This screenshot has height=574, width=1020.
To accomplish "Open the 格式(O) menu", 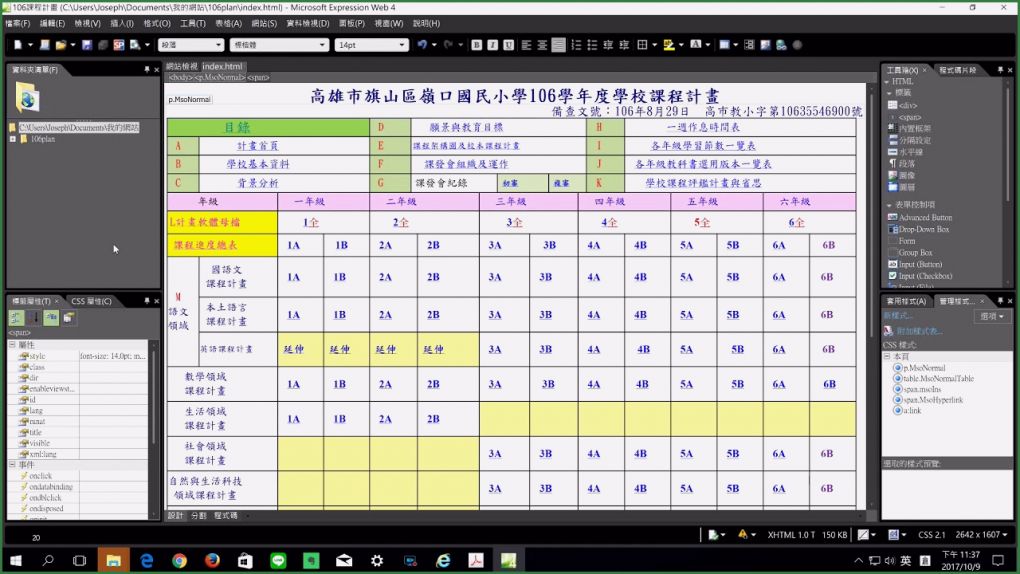I will 157,23.
